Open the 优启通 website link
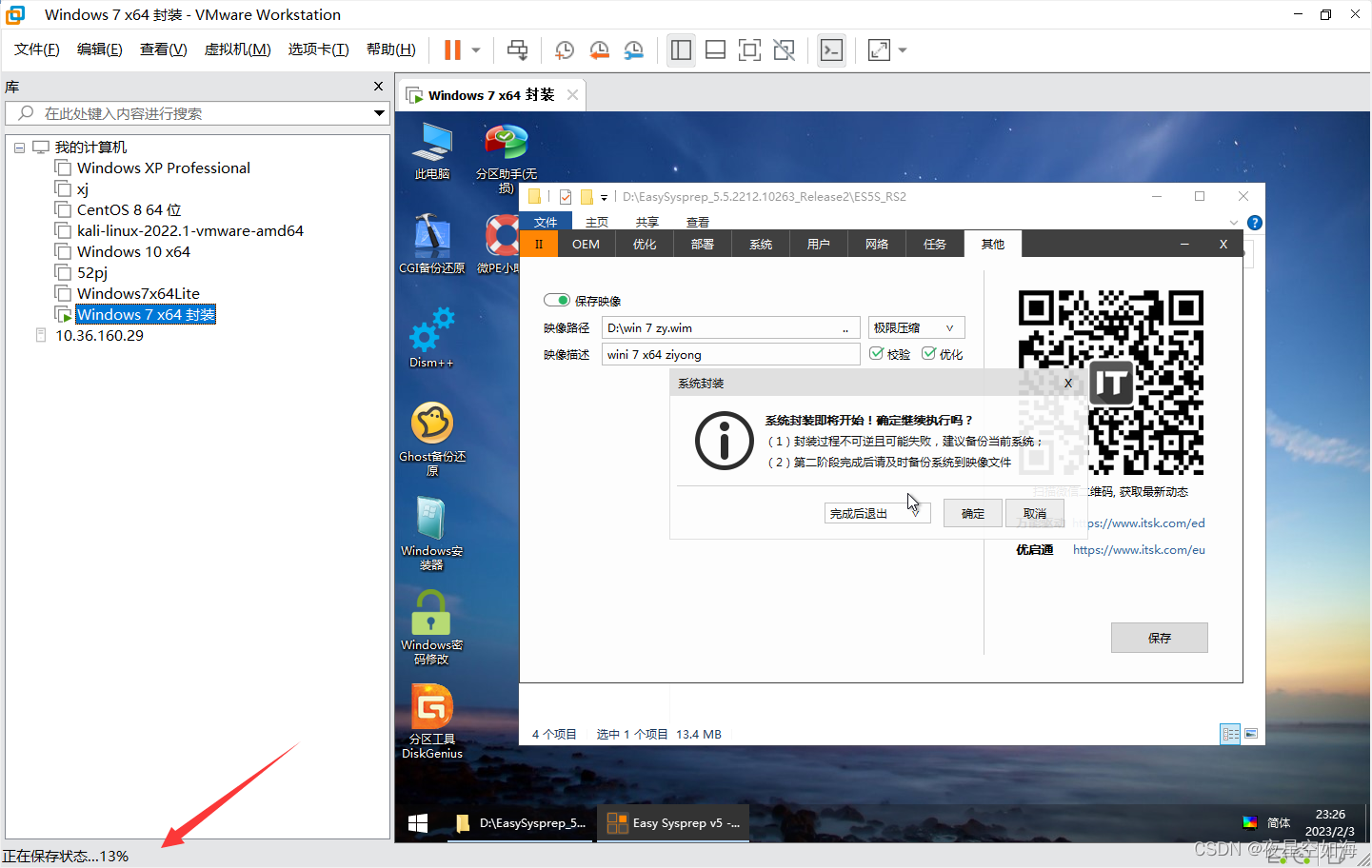The image size is (1372, 868). coord(1139,549)
